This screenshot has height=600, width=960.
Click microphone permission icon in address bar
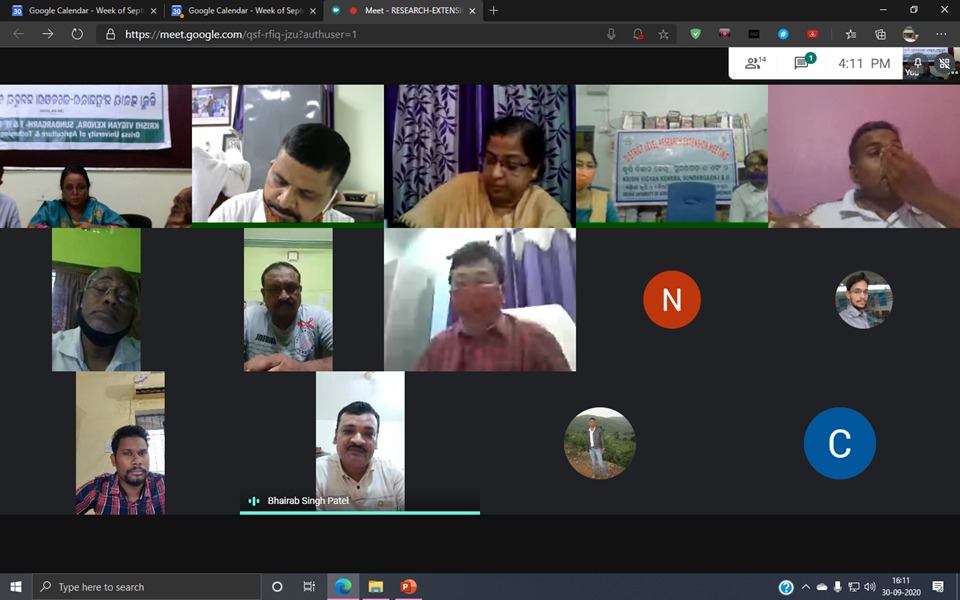click(611, 34)
